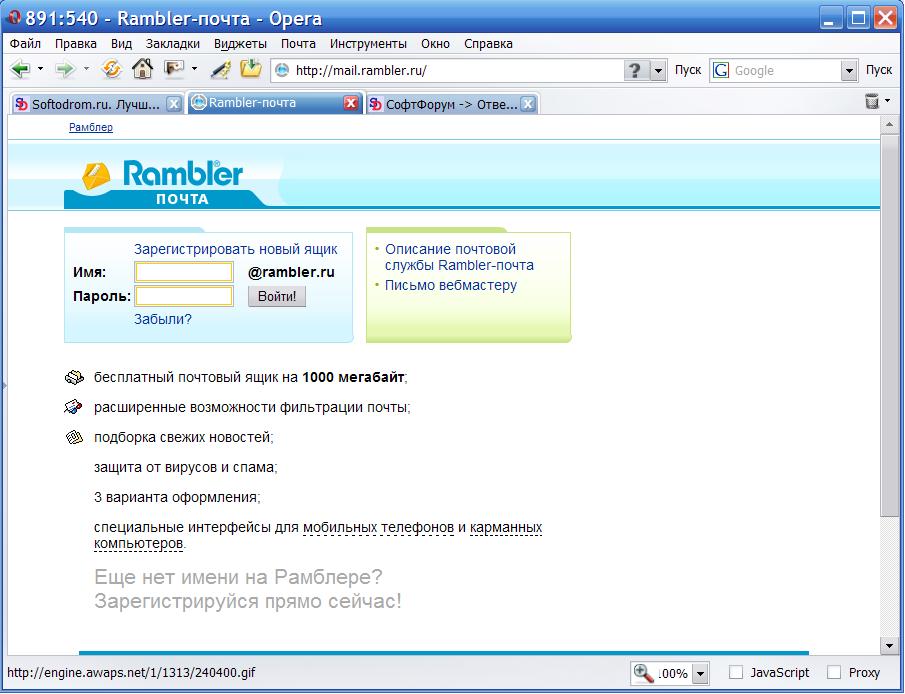
Task: Open the Back button history dropdown
Action: point(40,69)
